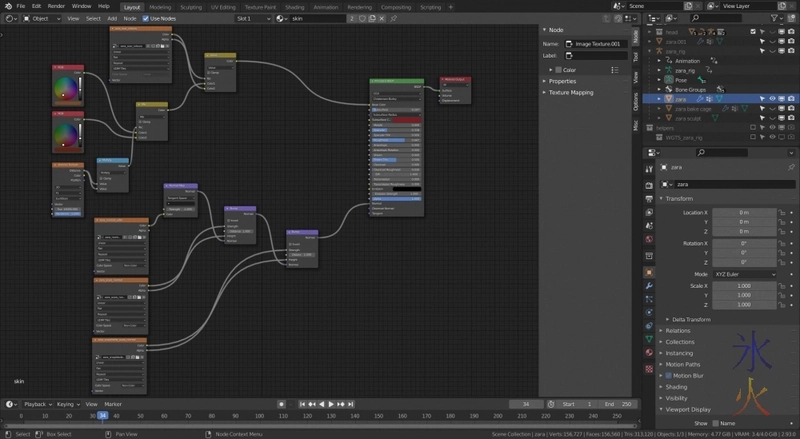Image resolution: width=800 pixels, height=439 pixels.
Task: Open the Material properties tab icon
Action: pyautogui.click(x=649, y=352)
